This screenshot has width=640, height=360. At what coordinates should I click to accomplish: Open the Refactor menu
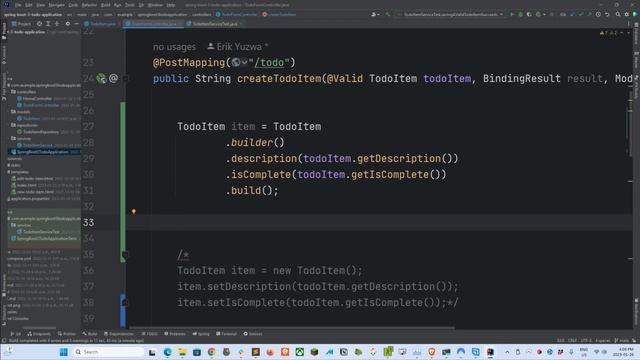tap(89, 5)
